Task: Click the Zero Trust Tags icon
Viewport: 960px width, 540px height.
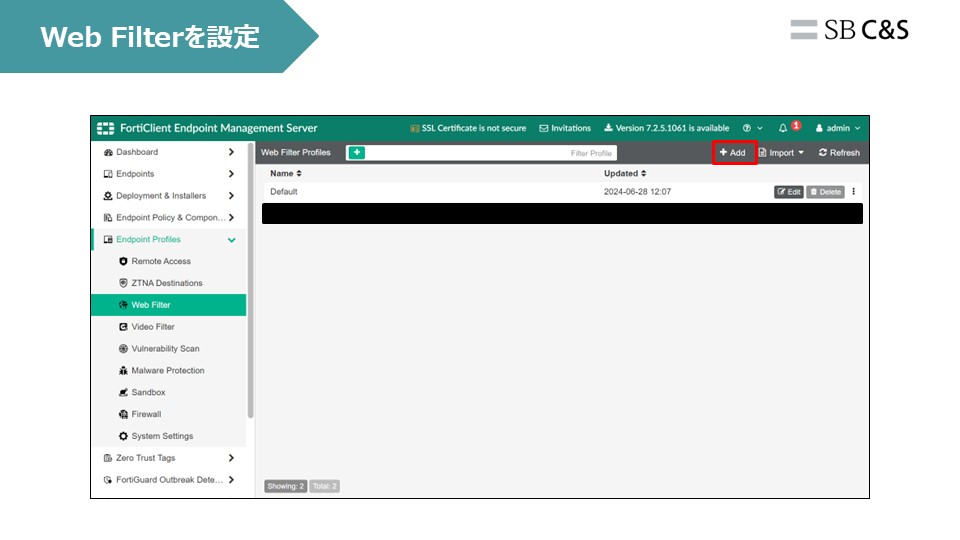Action: point(108,458)
